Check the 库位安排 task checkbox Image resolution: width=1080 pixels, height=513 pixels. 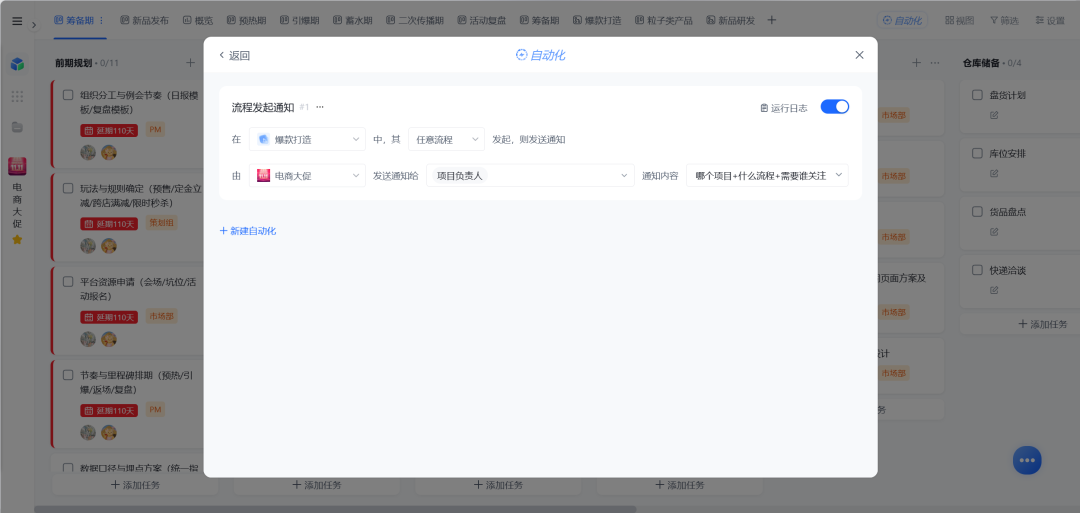point(977,154)
